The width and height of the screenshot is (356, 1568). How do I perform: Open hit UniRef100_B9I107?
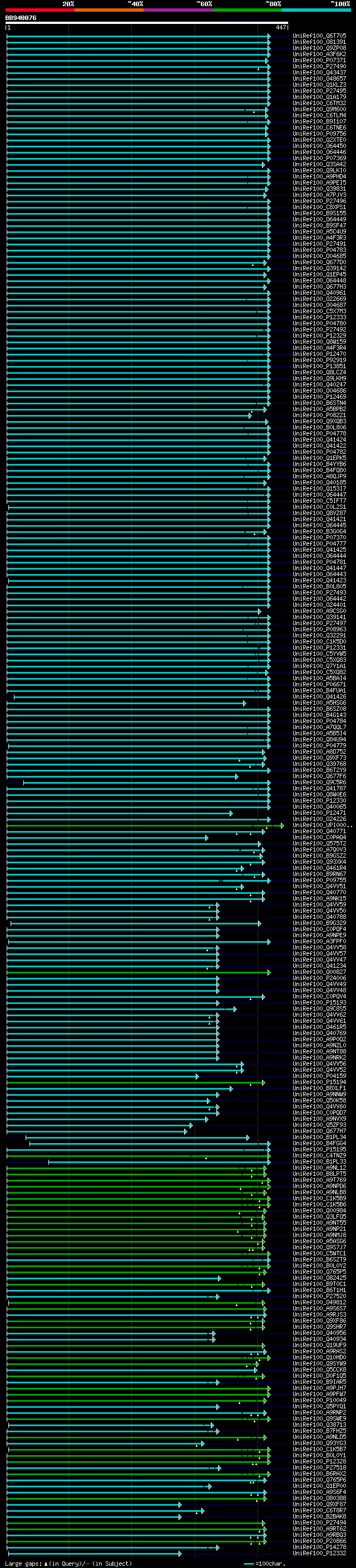(319, 122)
